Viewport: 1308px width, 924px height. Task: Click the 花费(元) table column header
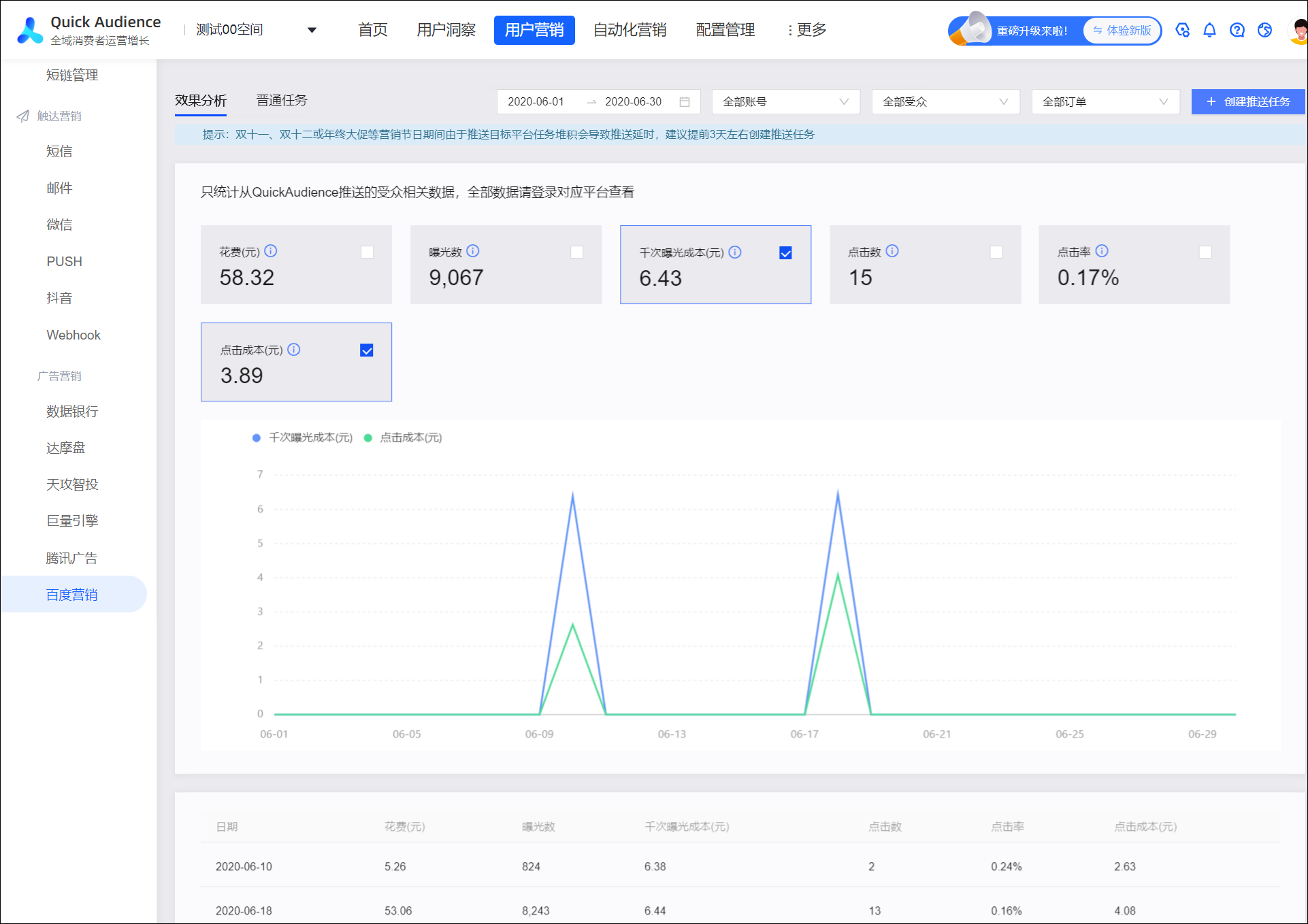[405, 827]
